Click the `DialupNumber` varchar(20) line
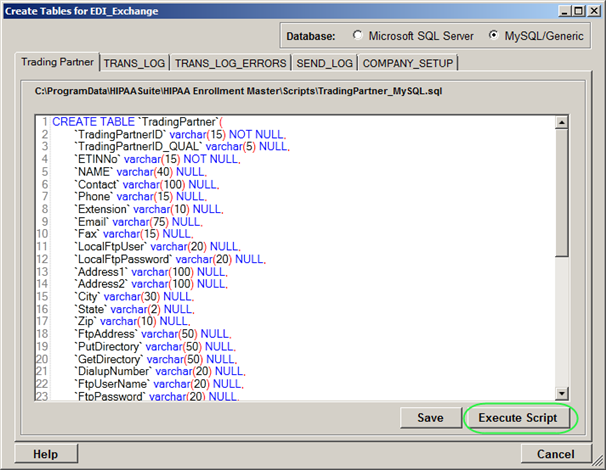This screenshot has width=606, height=470. click(160, 371)
